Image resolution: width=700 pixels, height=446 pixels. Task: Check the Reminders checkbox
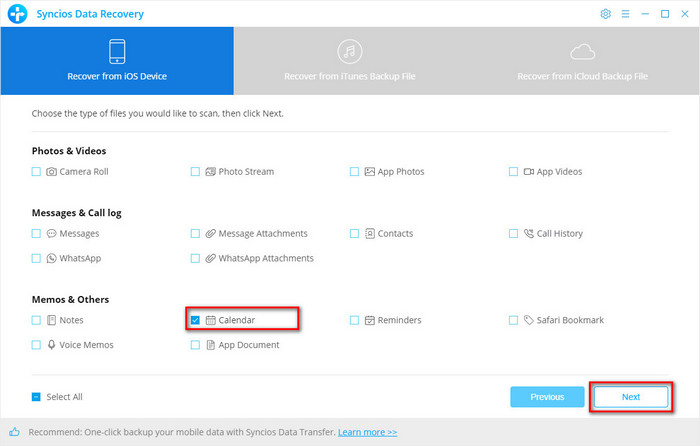(x=354, y=320)
